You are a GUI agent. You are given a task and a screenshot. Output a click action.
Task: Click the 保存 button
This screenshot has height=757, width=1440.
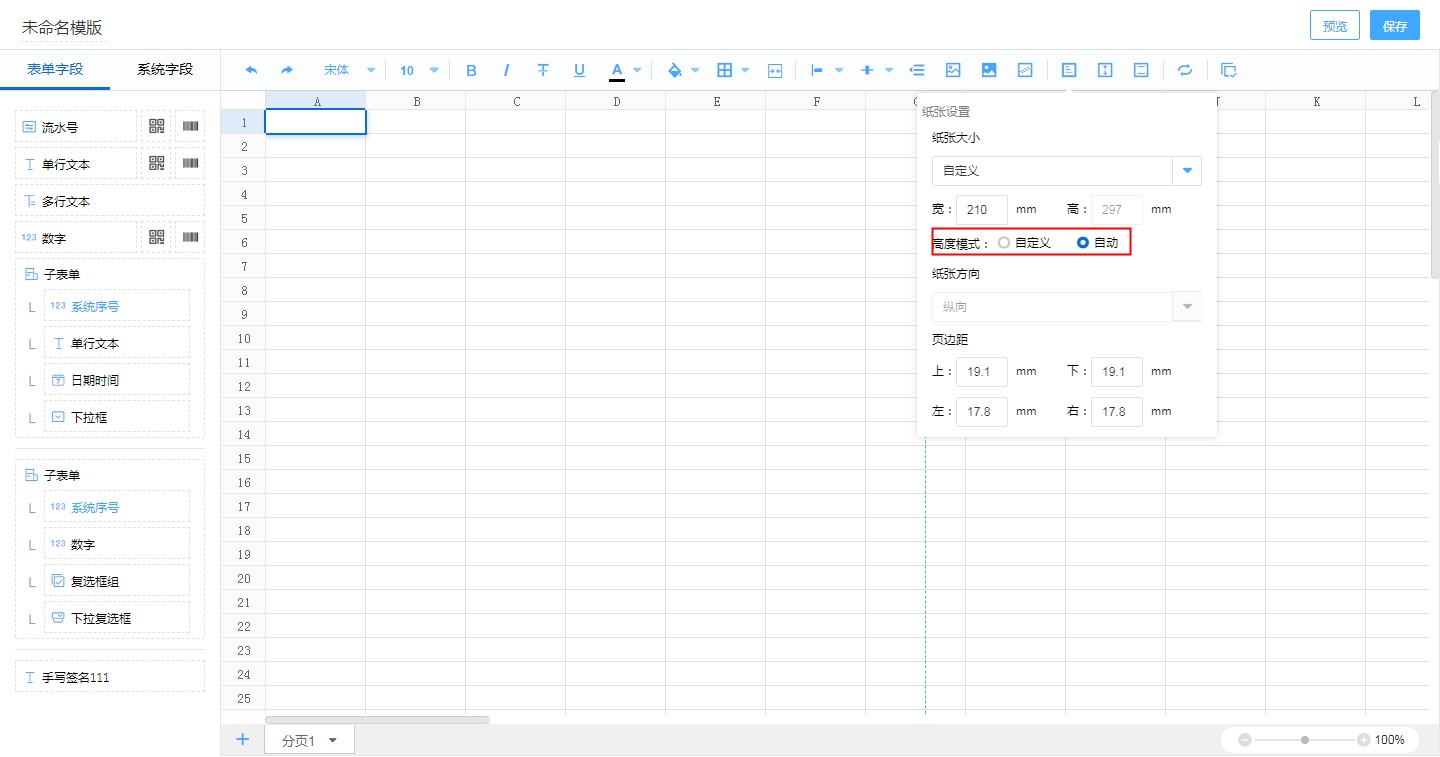(x=1394, y=26)
